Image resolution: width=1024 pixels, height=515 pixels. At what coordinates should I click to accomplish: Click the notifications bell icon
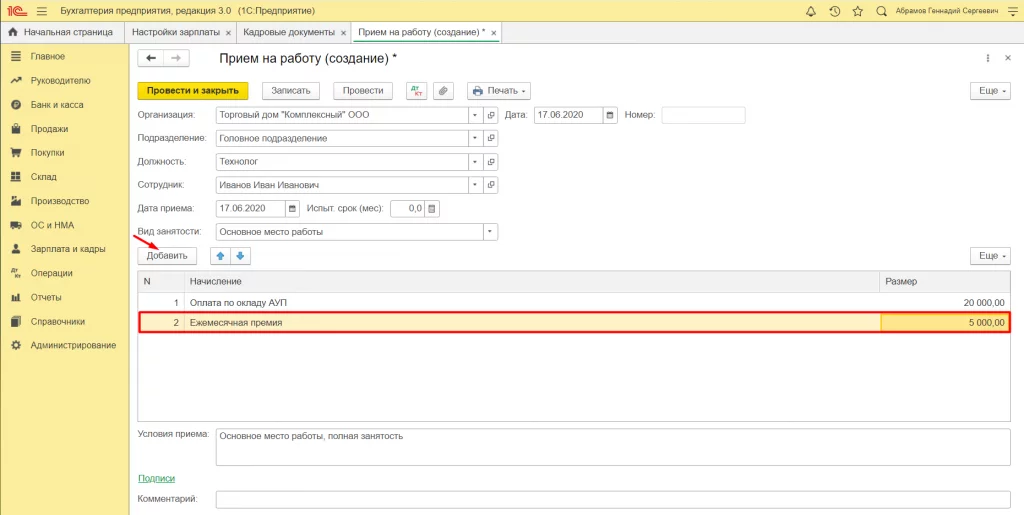811,11
